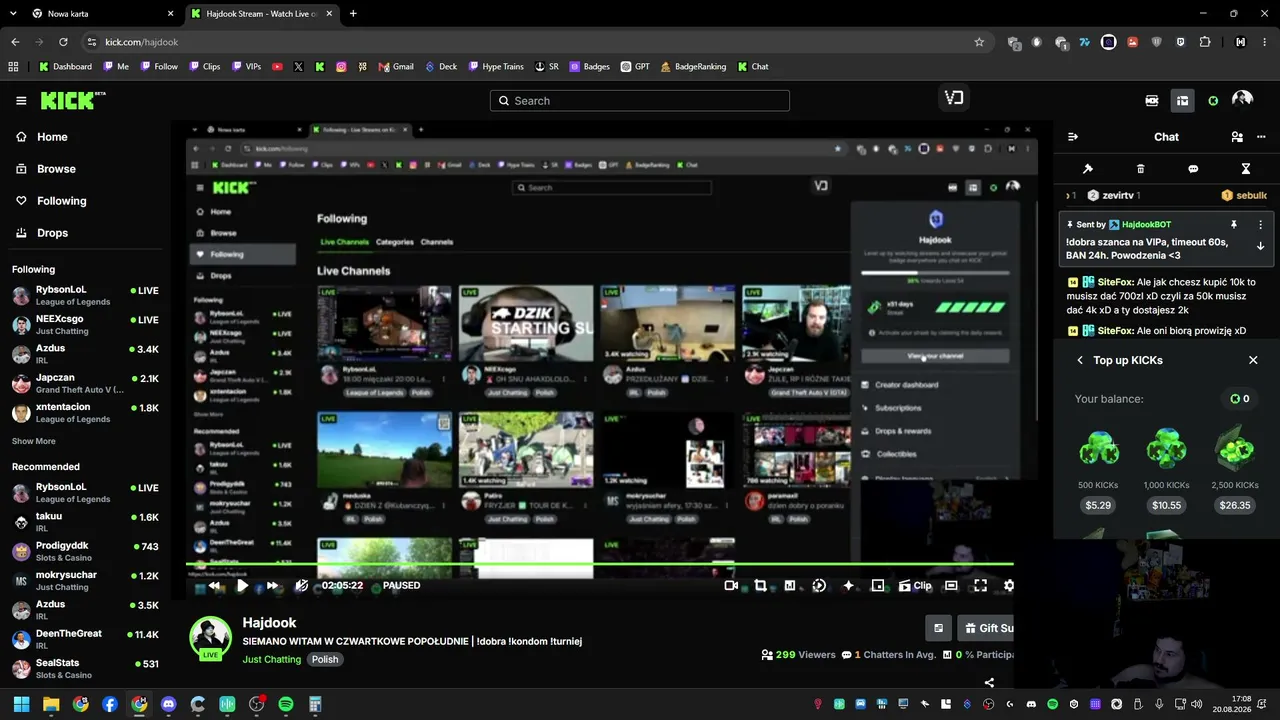Fast forward the stream playback
The width and height of the screenshot is (1280, 720).
pyautogui.click(x=271, y=586)
